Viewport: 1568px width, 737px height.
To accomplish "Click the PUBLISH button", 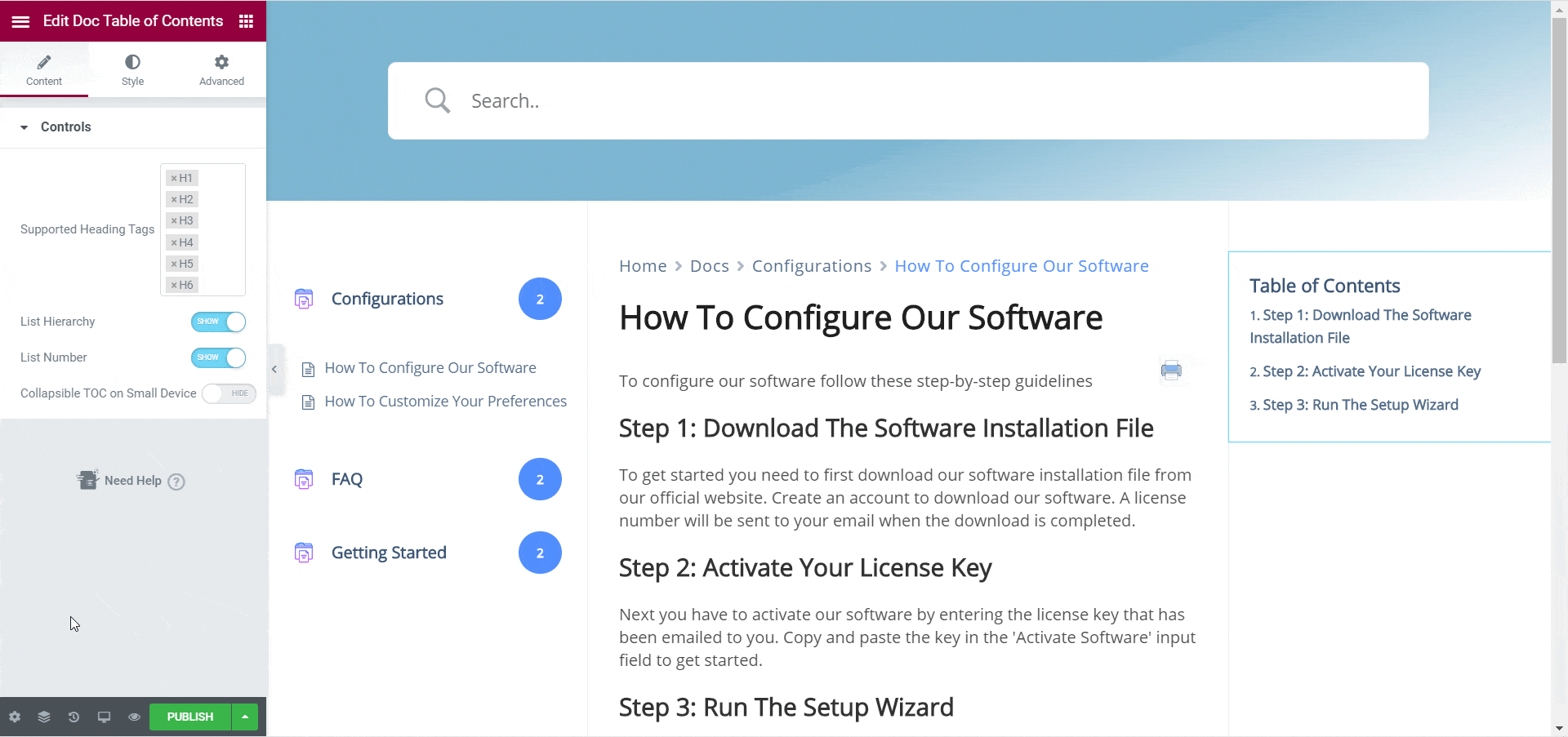I will [x=189, y=717].
